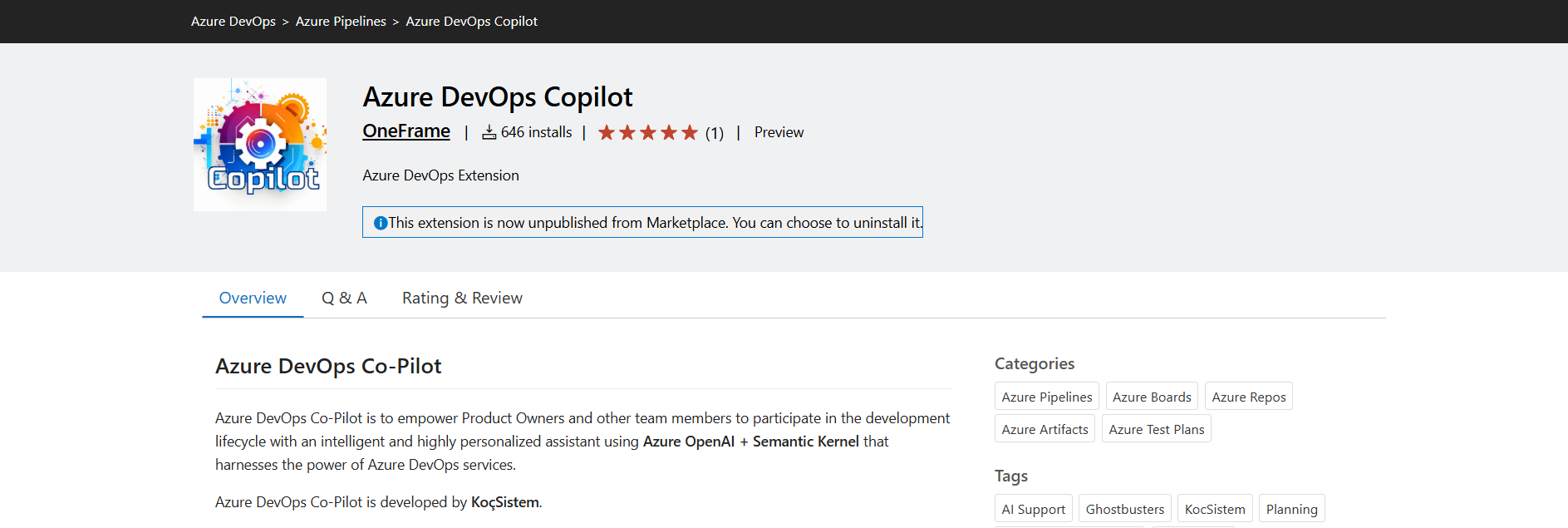Click the 'Preview' label
This screenshot has height=528, width=1568.
(x=779, y=132)
